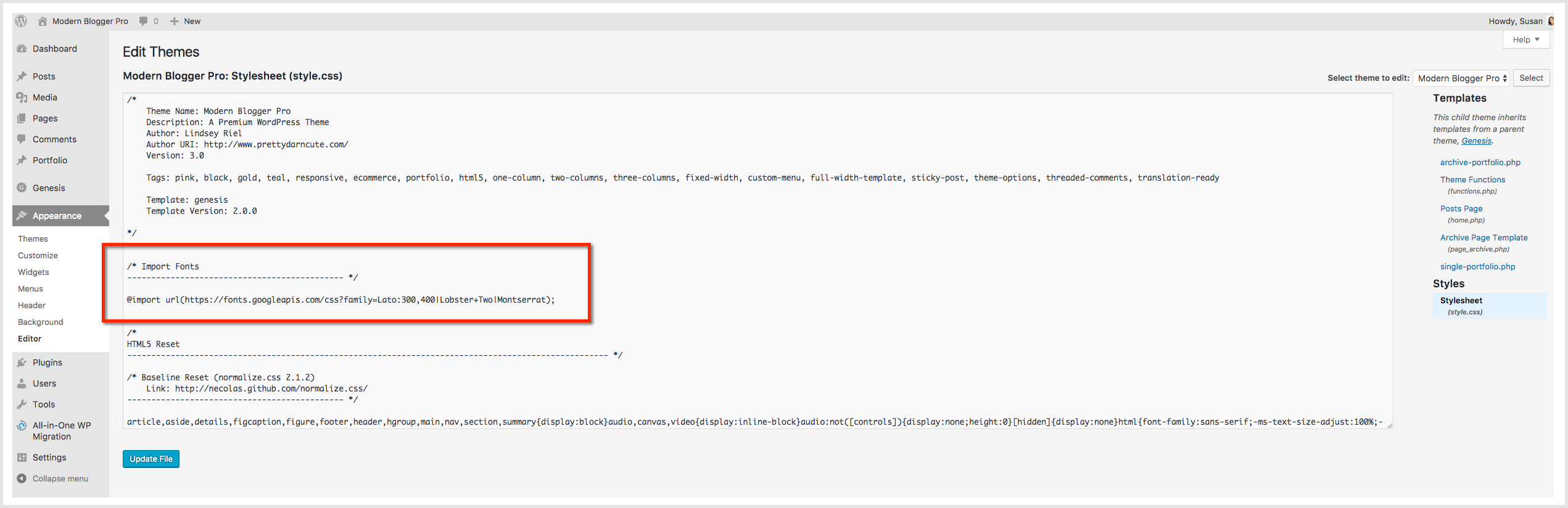
Task: Click the Update File button
Action: (x=151, y=459)
